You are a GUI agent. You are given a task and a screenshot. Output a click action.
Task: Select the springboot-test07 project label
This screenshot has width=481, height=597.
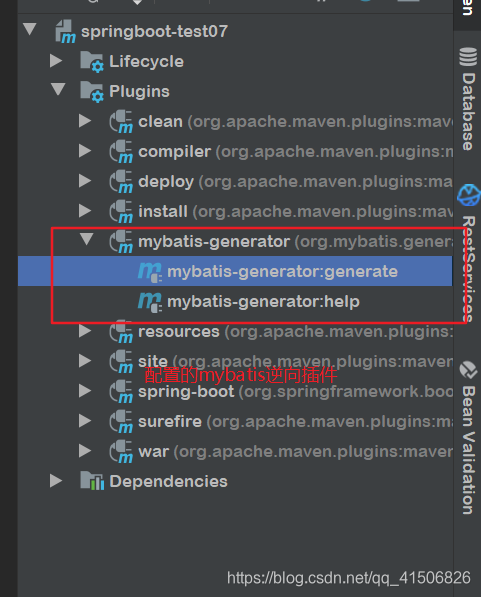pos(154,31)
